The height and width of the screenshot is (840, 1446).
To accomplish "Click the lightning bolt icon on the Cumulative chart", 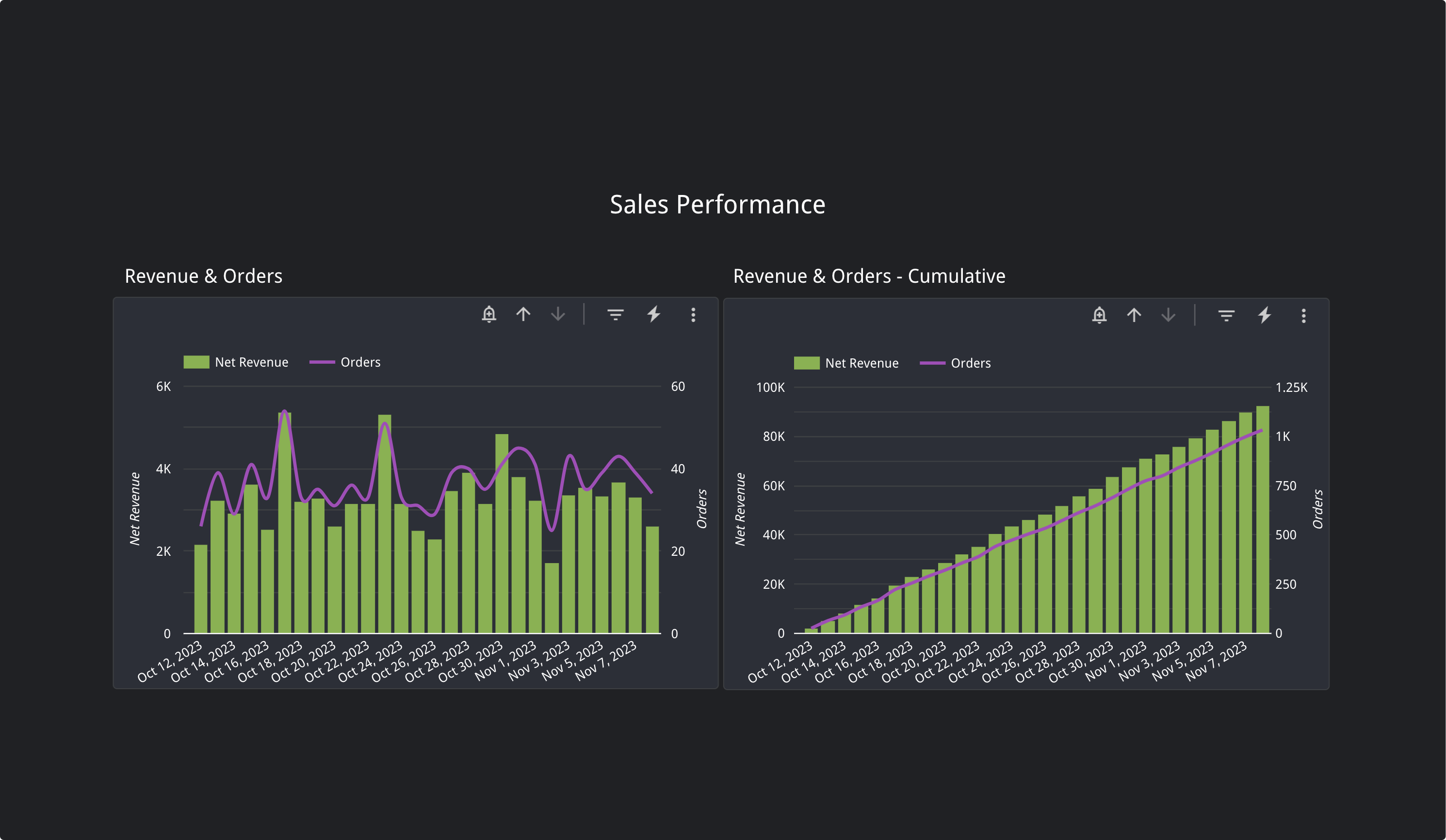I will pos(1265,316).
